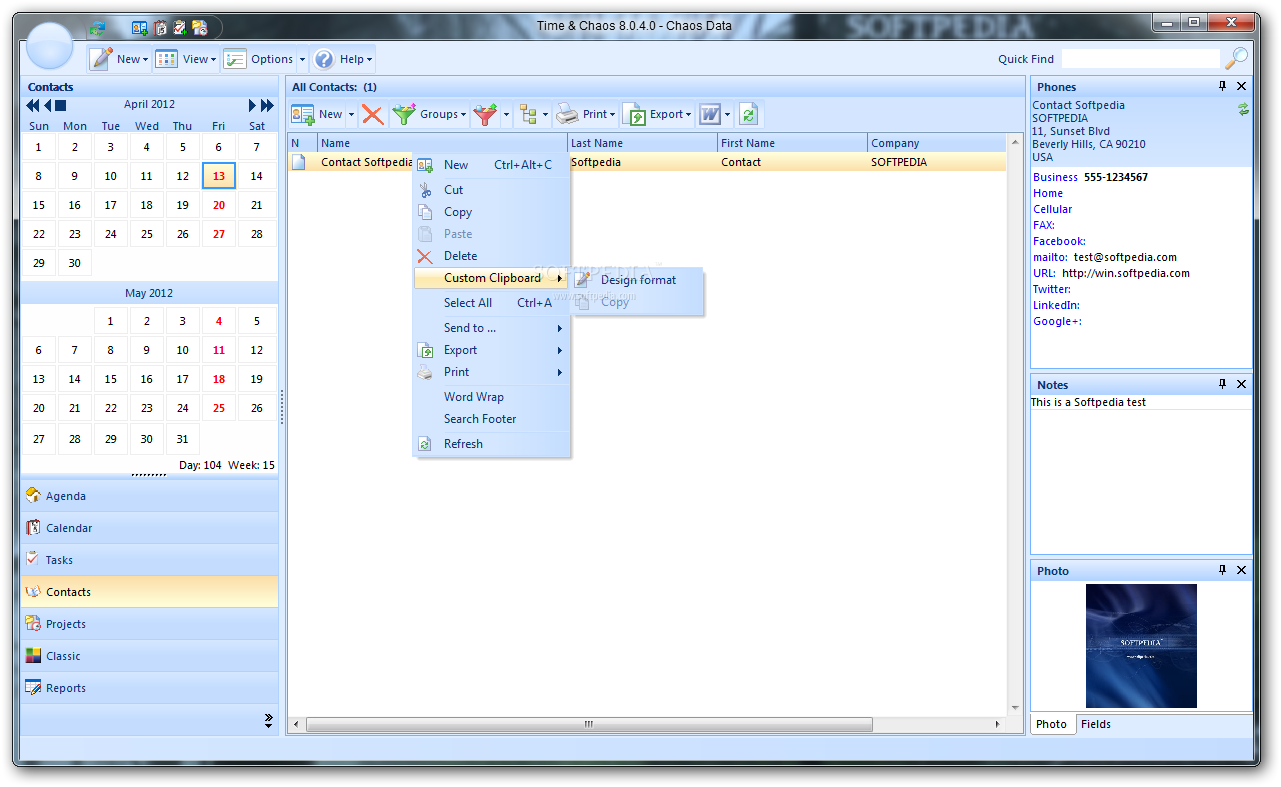Open the Calendar section
This screenshot has width=1281, height=787.
click(x=149, y=528)
